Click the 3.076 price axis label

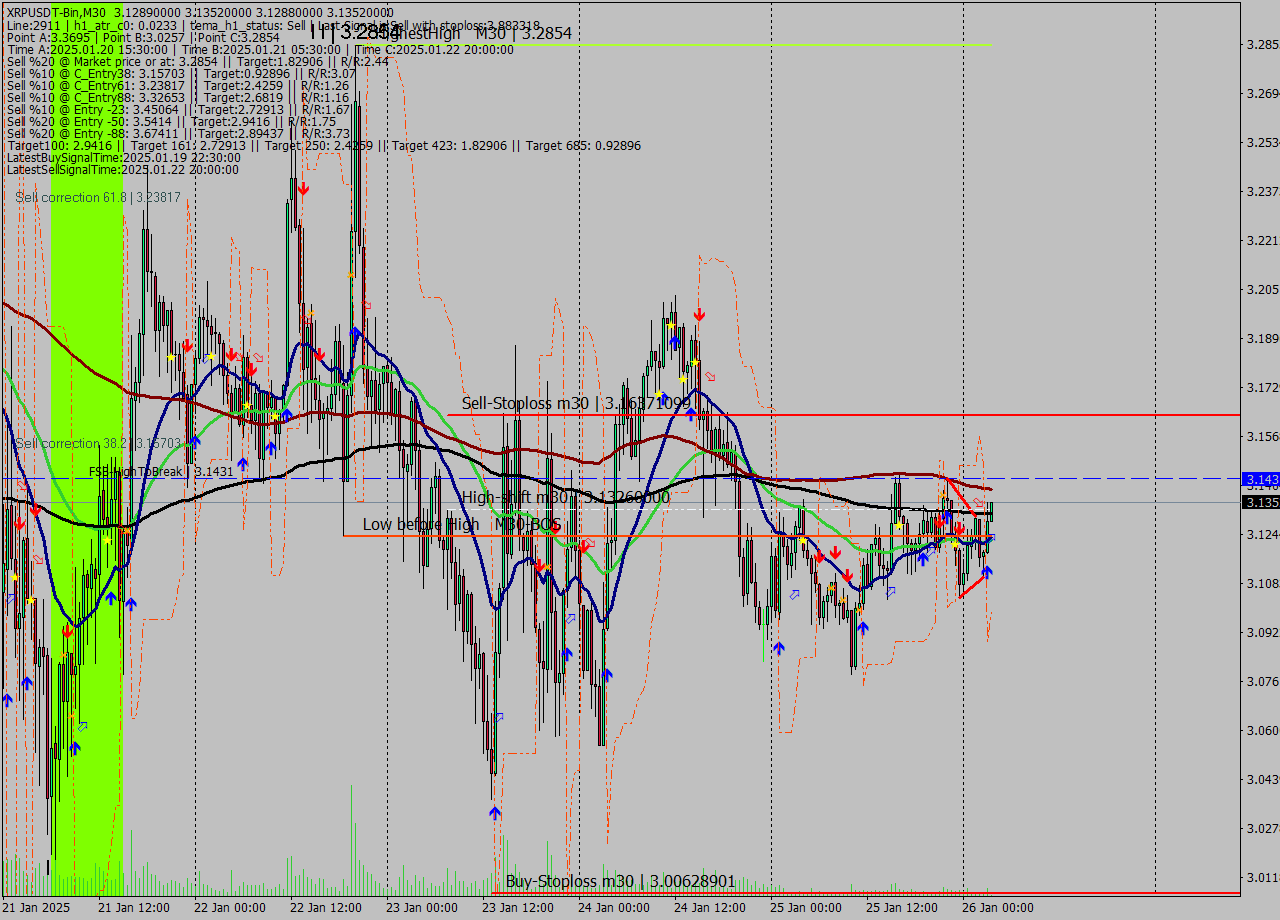[x=1263, y=682]
